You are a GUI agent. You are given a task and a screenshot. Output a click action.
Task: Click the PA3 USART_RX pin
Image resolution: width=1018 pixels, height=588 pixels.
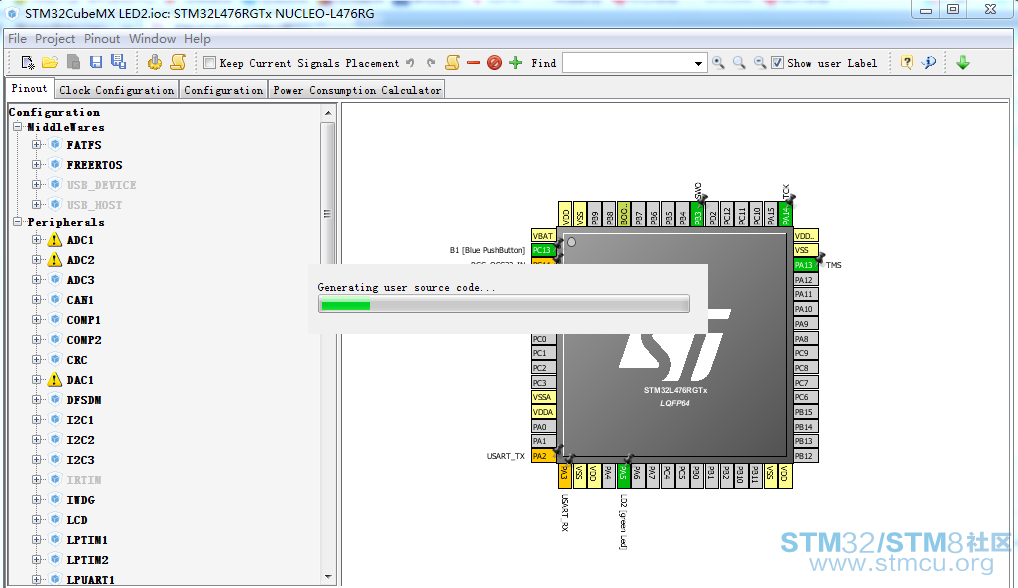pyautogui.click(x=564, y=475)
